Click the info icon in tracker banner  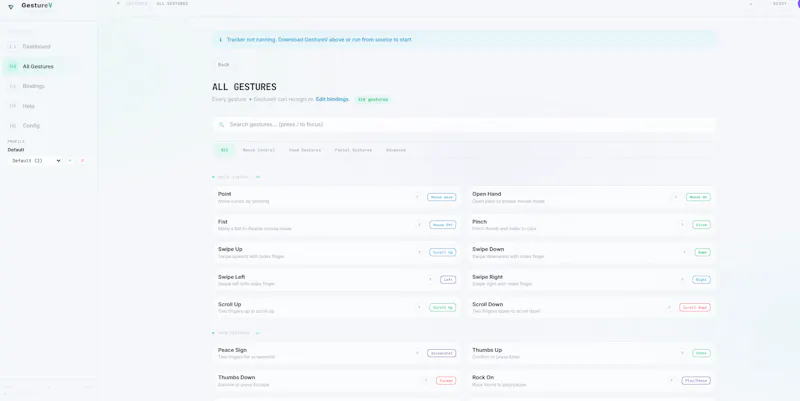click(x=220, y=39)
